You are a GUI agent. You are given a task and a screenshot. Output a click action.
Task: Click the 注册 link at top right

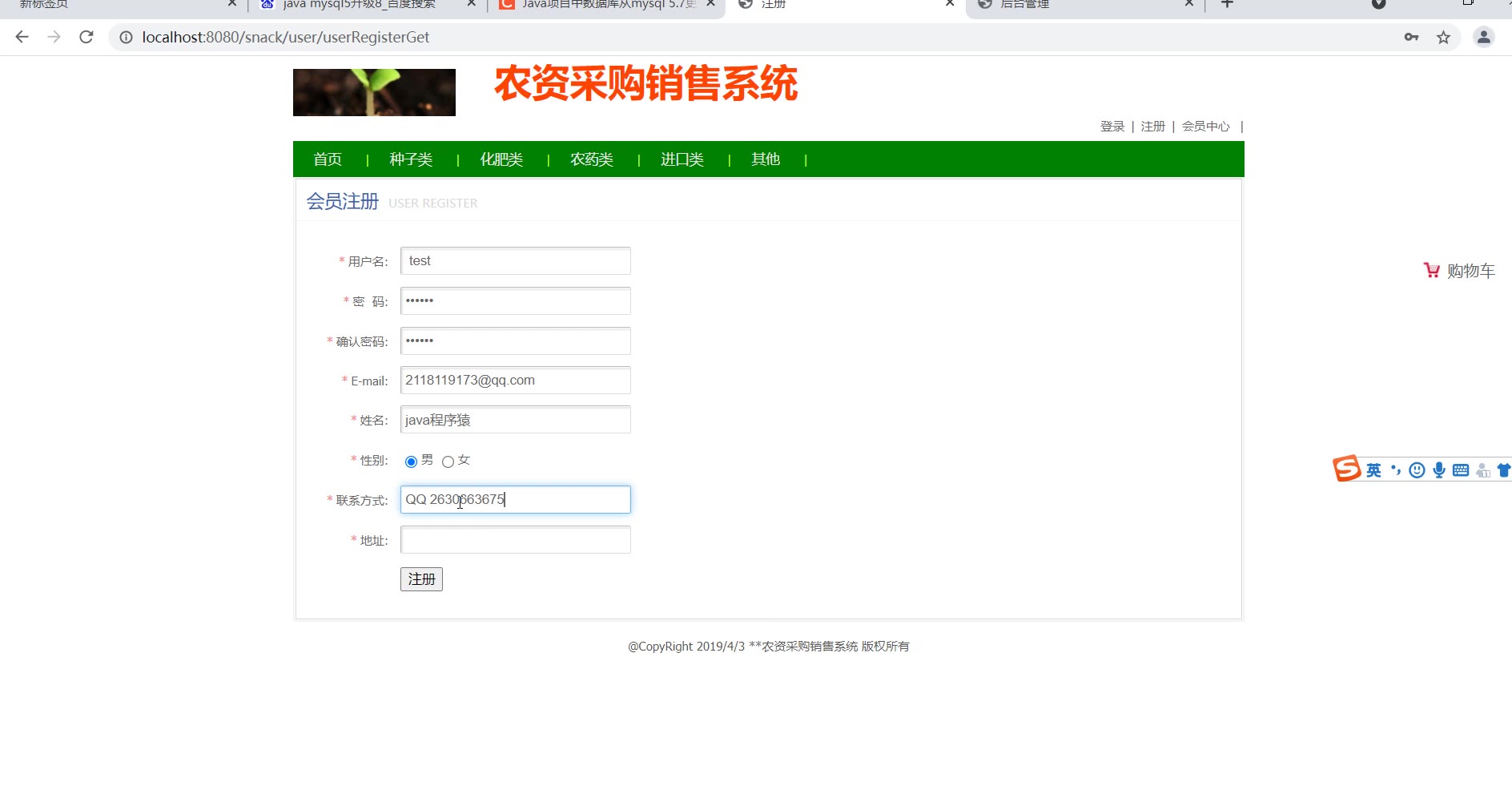[x=1153, y=127]
